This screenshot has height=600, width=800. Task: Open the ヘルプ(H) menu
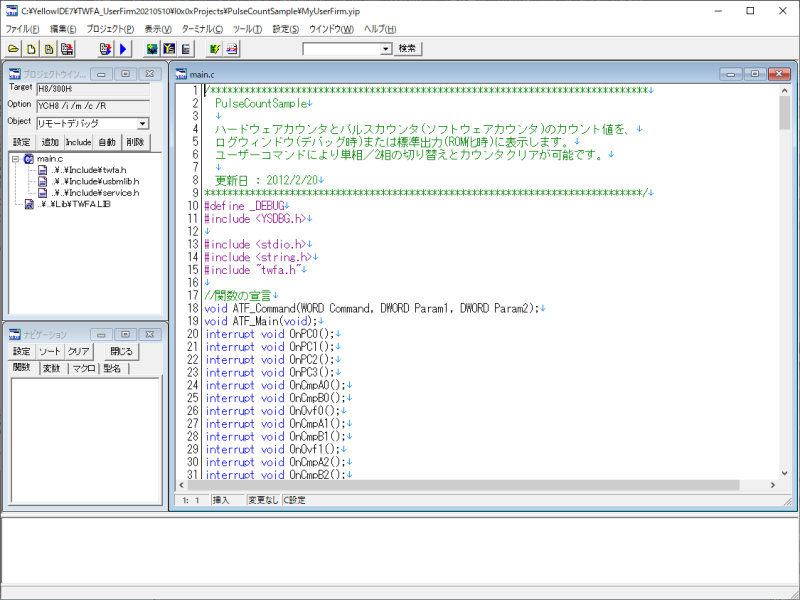[x=380, y=29]
